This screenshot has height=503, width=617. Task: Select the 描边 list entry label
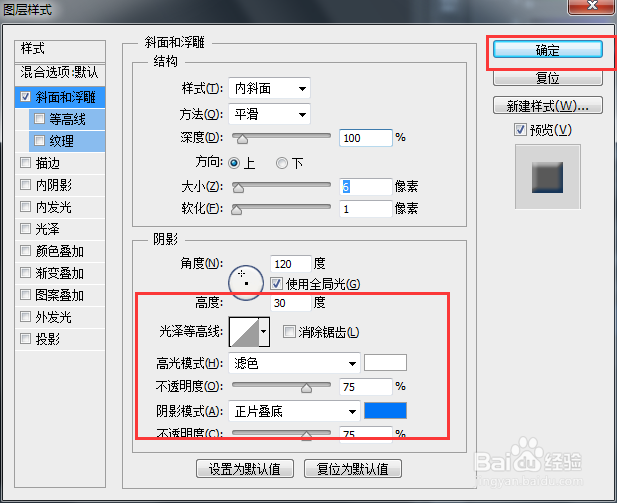click(x=47, y=163)
